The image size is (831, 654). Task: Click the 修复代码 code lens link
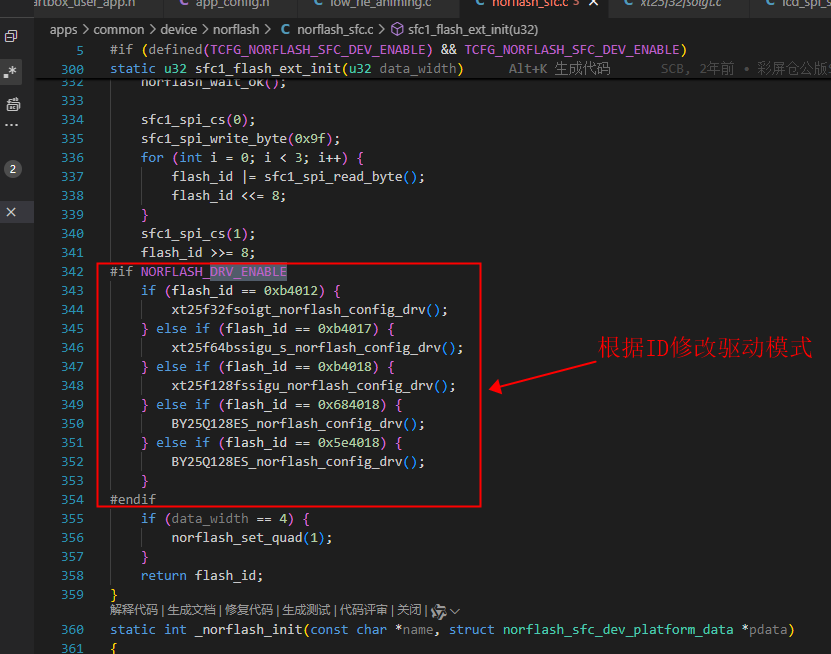(249, 610)
